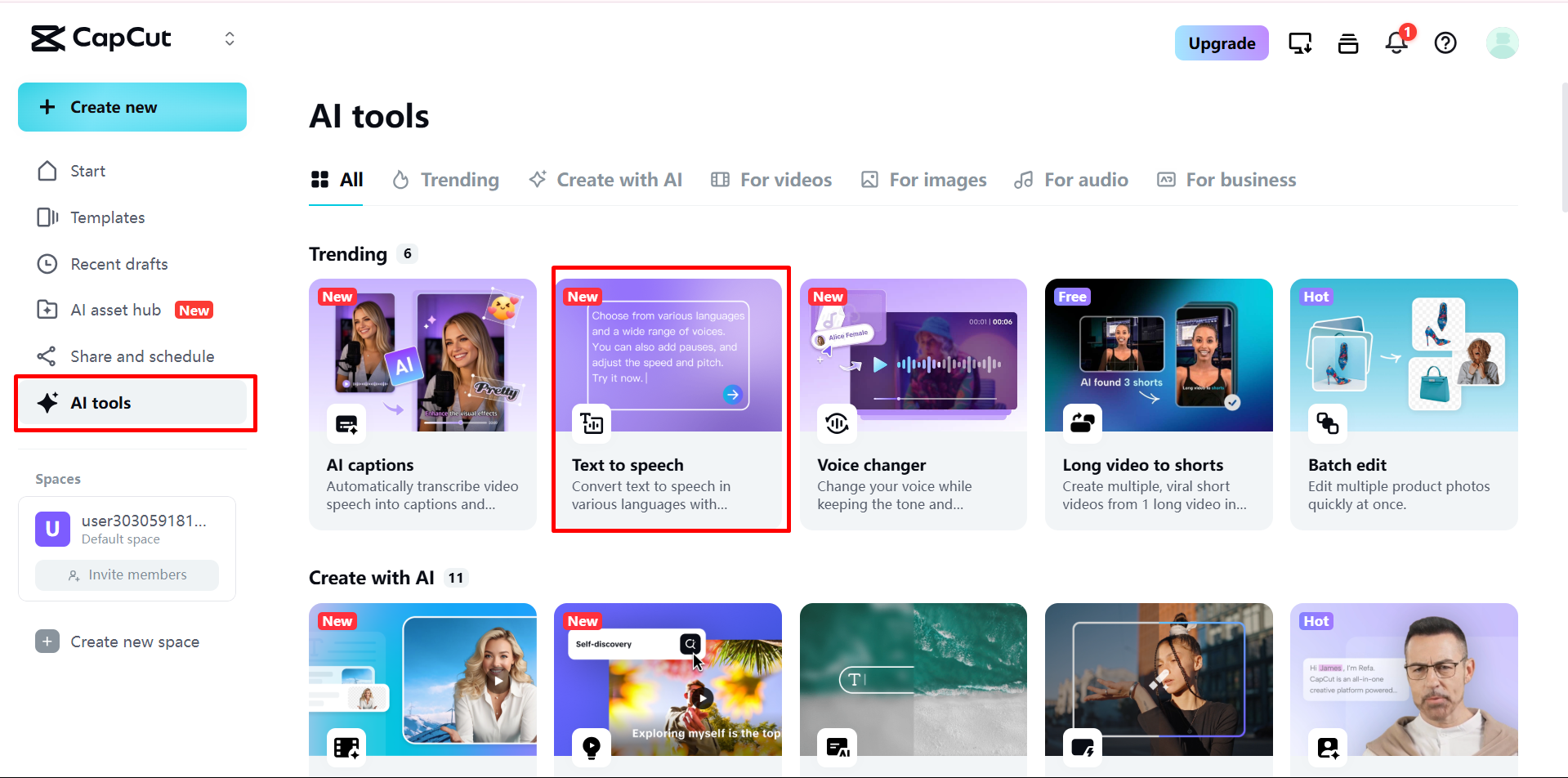Open the user profile avatar
The height and width of the screenshot is (778, 1568).
pyautogui.click(x=1502, y=42)
